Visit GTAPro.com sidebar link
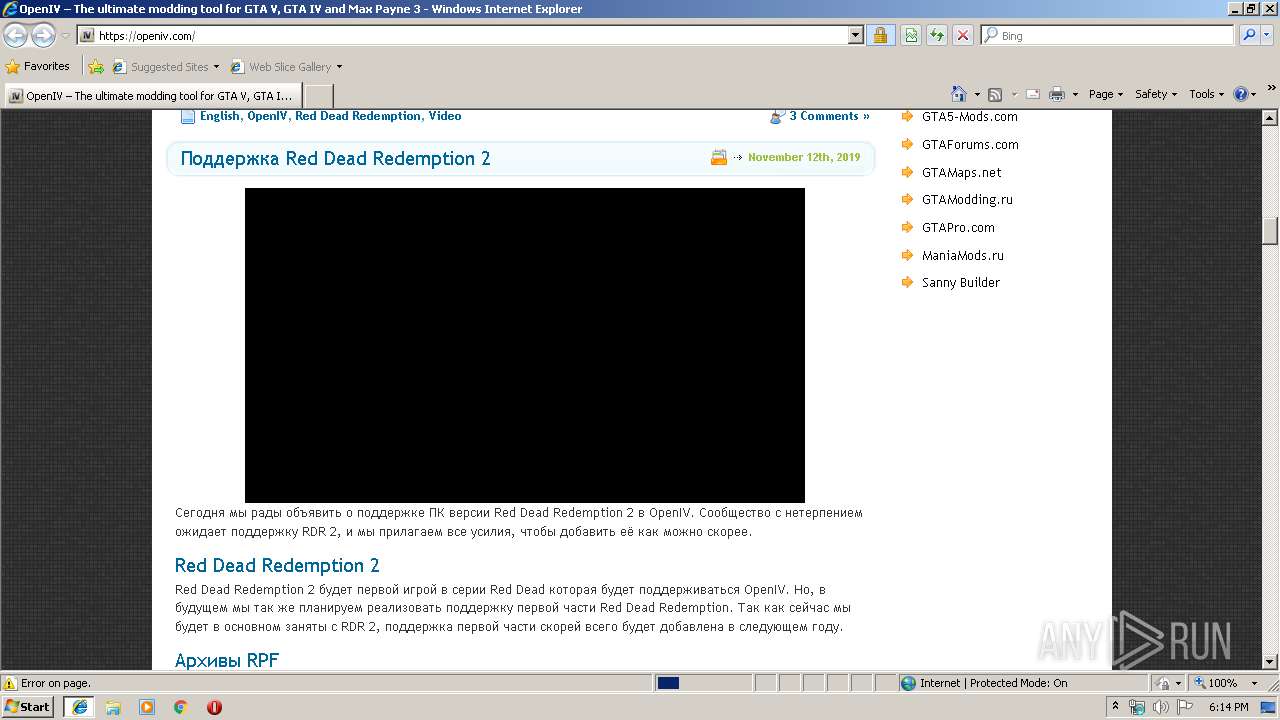The width and height of the screenshot is (1280, 720). tap(958, 227)
